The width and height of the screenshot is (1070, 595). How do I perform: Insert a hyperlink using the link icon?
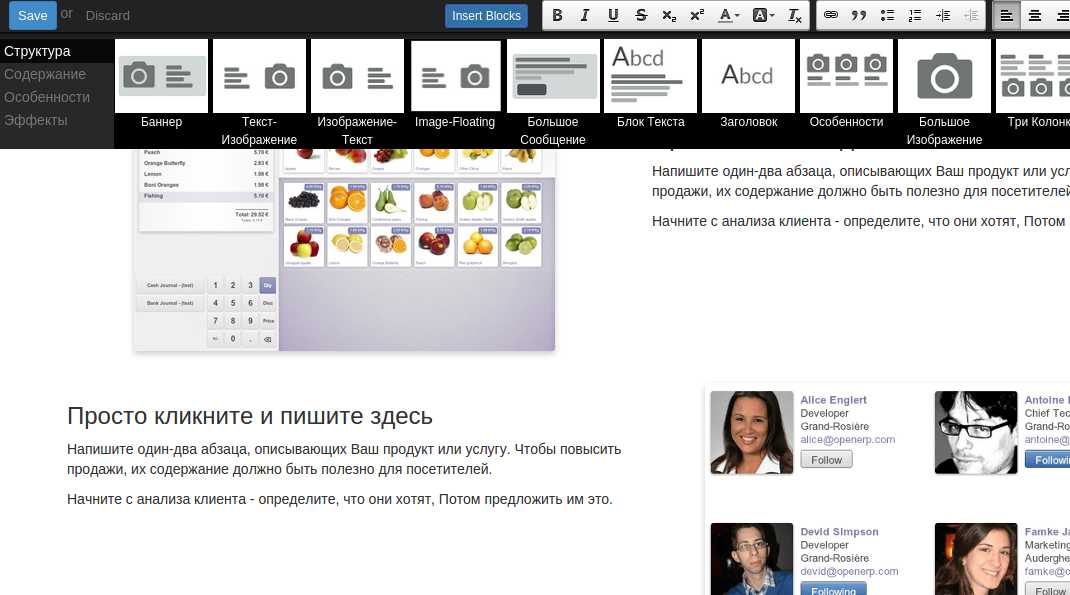tap(830, 15)
